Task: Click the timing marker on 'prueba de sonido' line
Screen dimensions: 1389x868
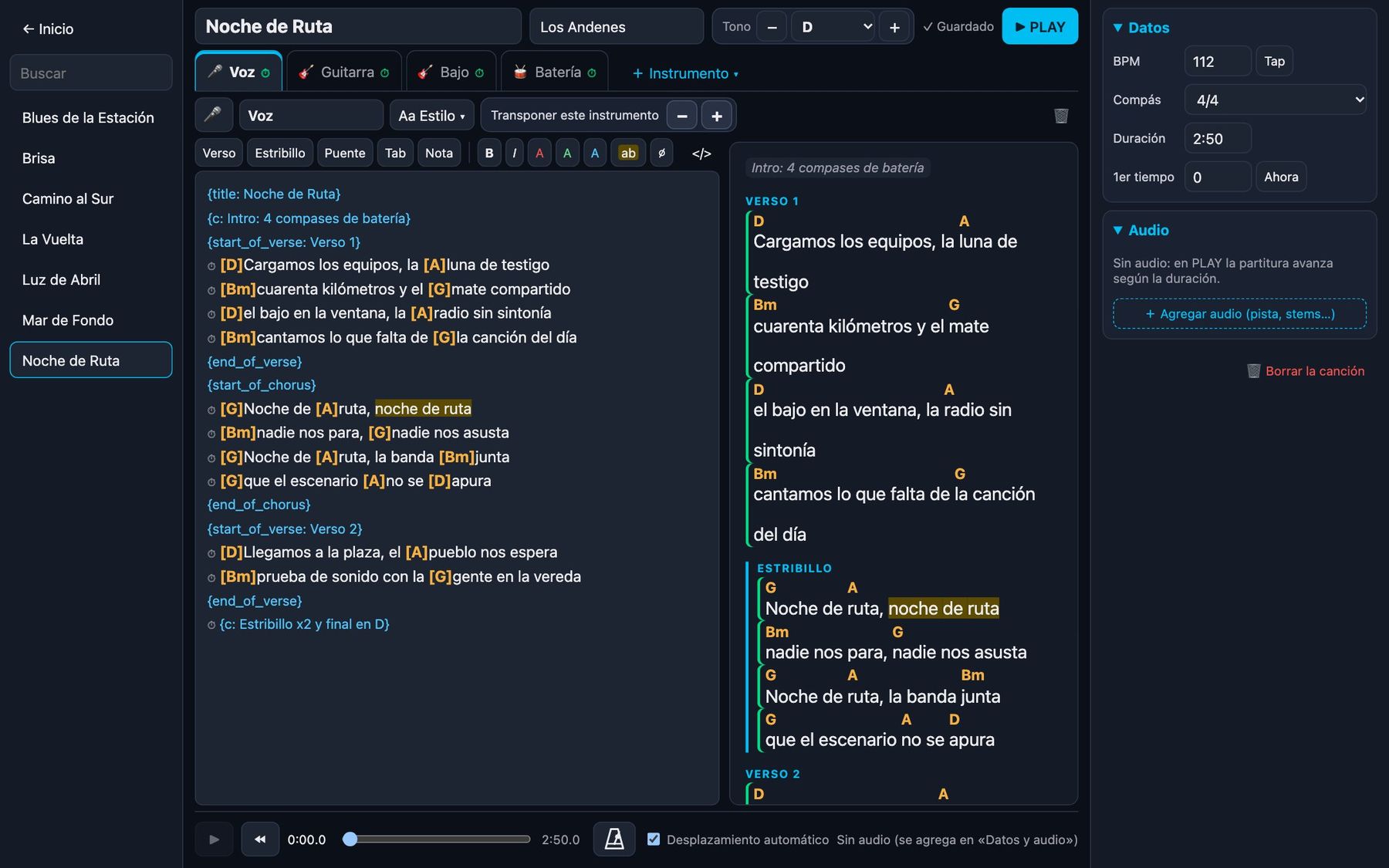Action: [x=211, y=578]
